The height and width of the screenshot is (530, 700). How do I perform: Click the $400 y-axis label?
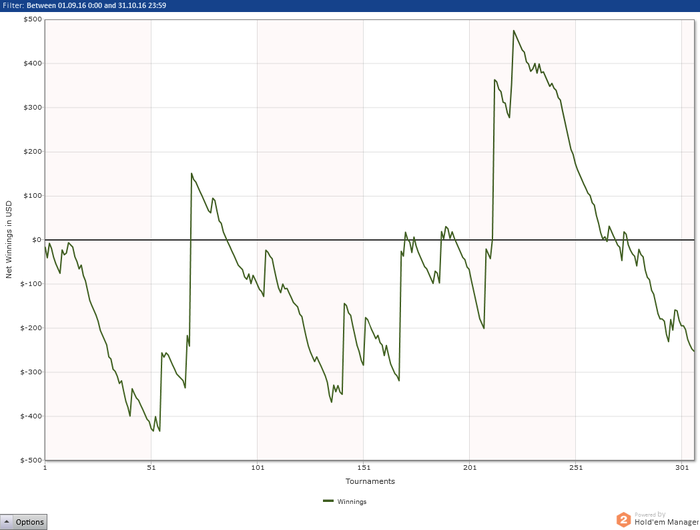33,63
